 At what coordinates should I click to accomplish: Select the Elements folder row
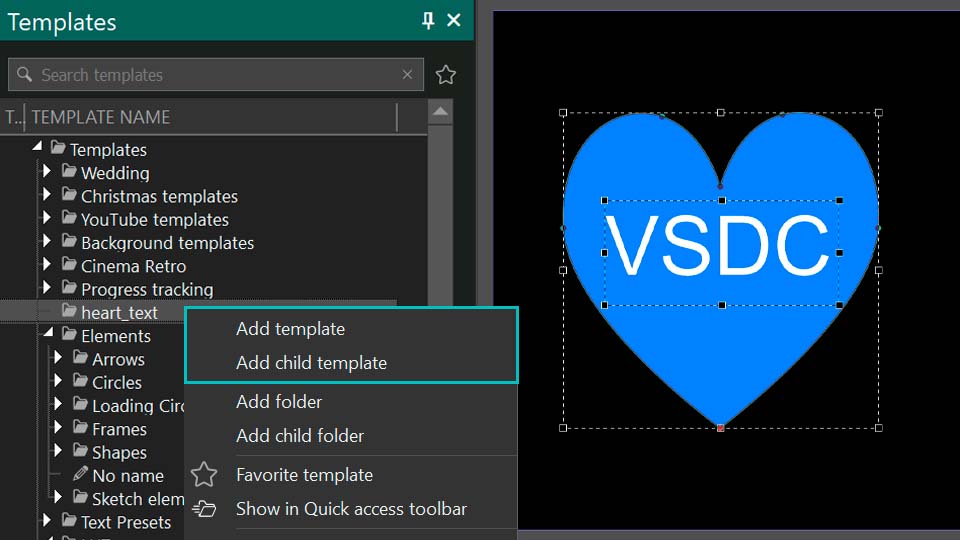116,336
